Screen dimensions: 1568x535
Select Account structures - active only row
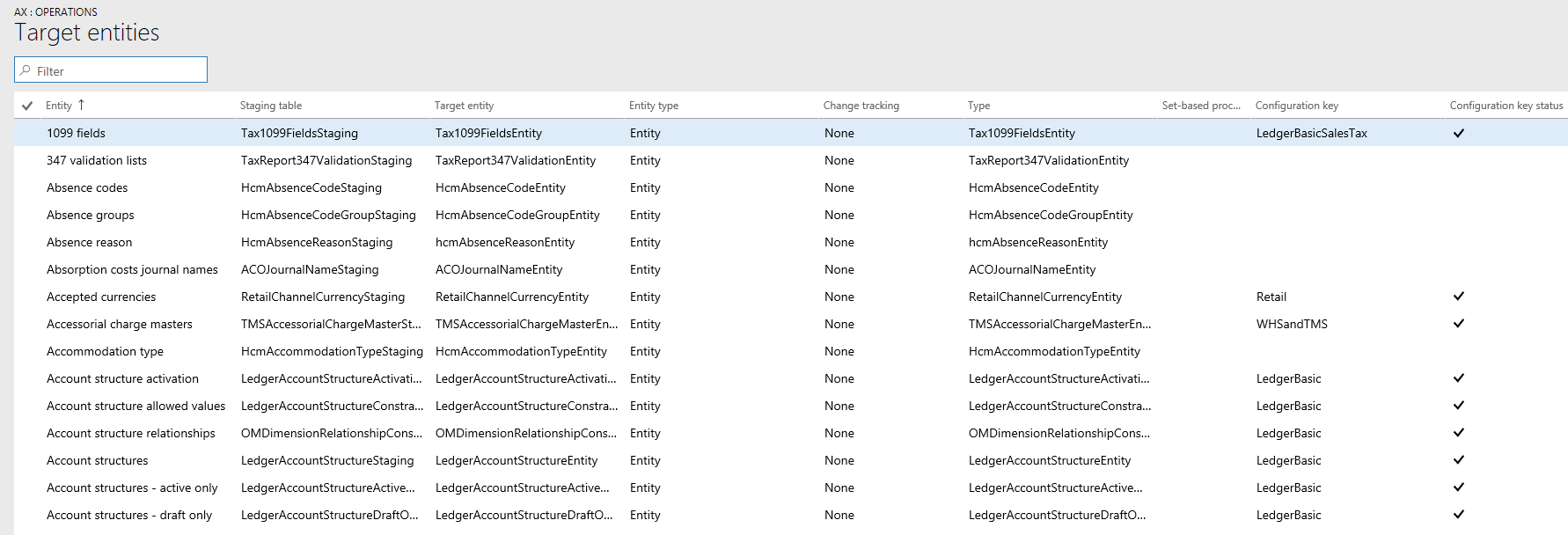[x=791, y=487]
